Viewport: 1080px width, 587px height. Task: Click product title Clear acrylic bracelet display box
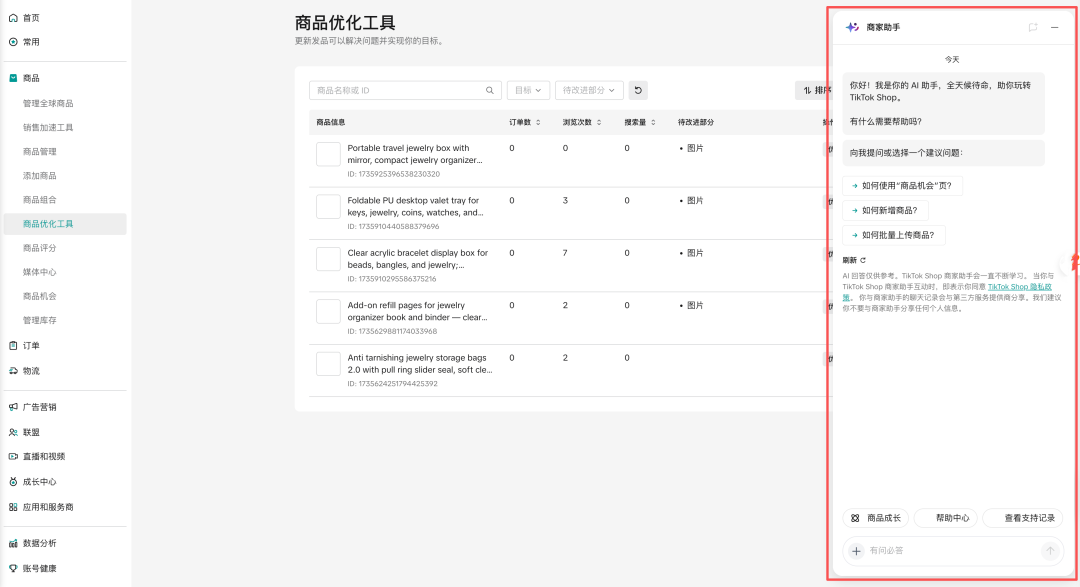click(417, 259)
